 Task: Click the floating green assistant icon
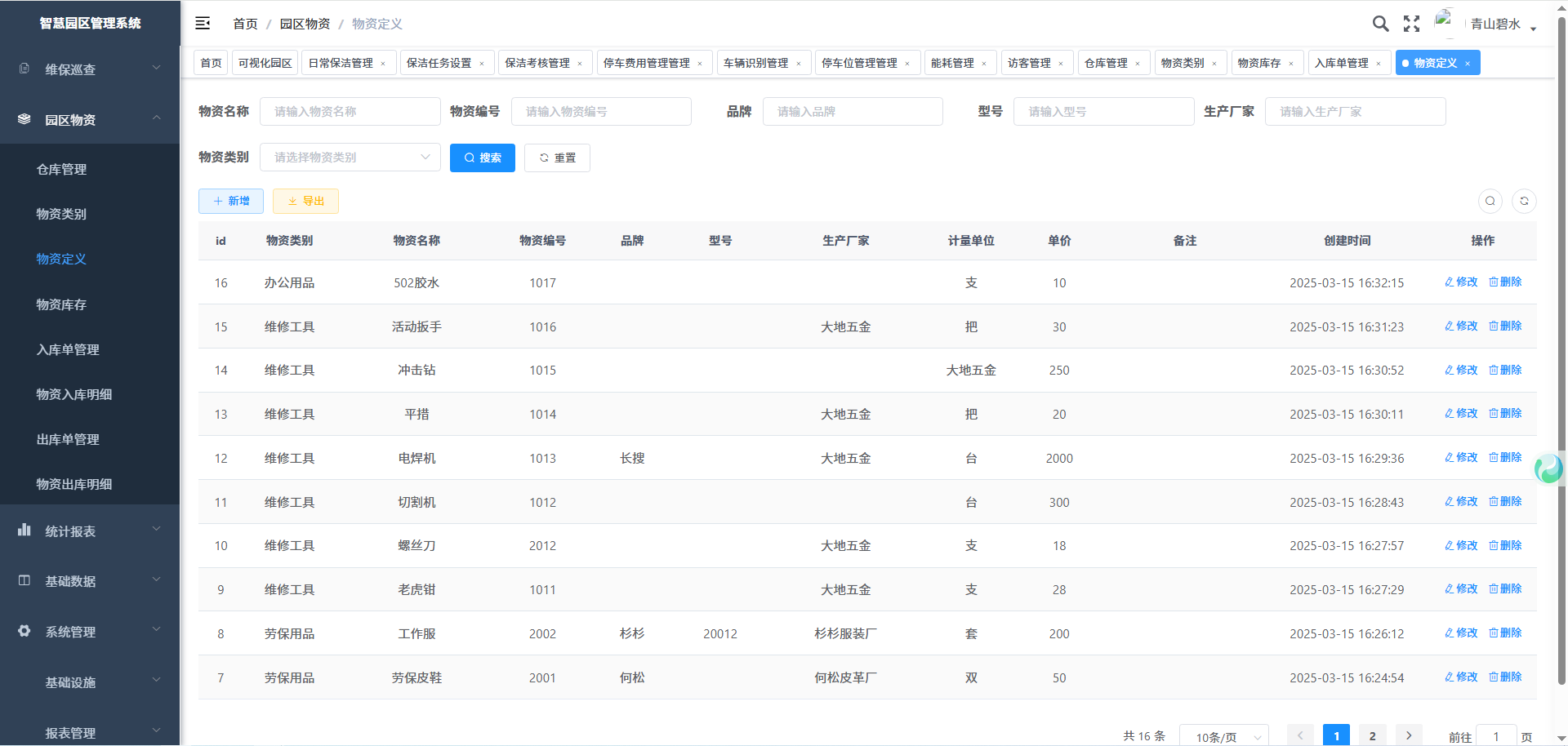[x=1548, y=468]
